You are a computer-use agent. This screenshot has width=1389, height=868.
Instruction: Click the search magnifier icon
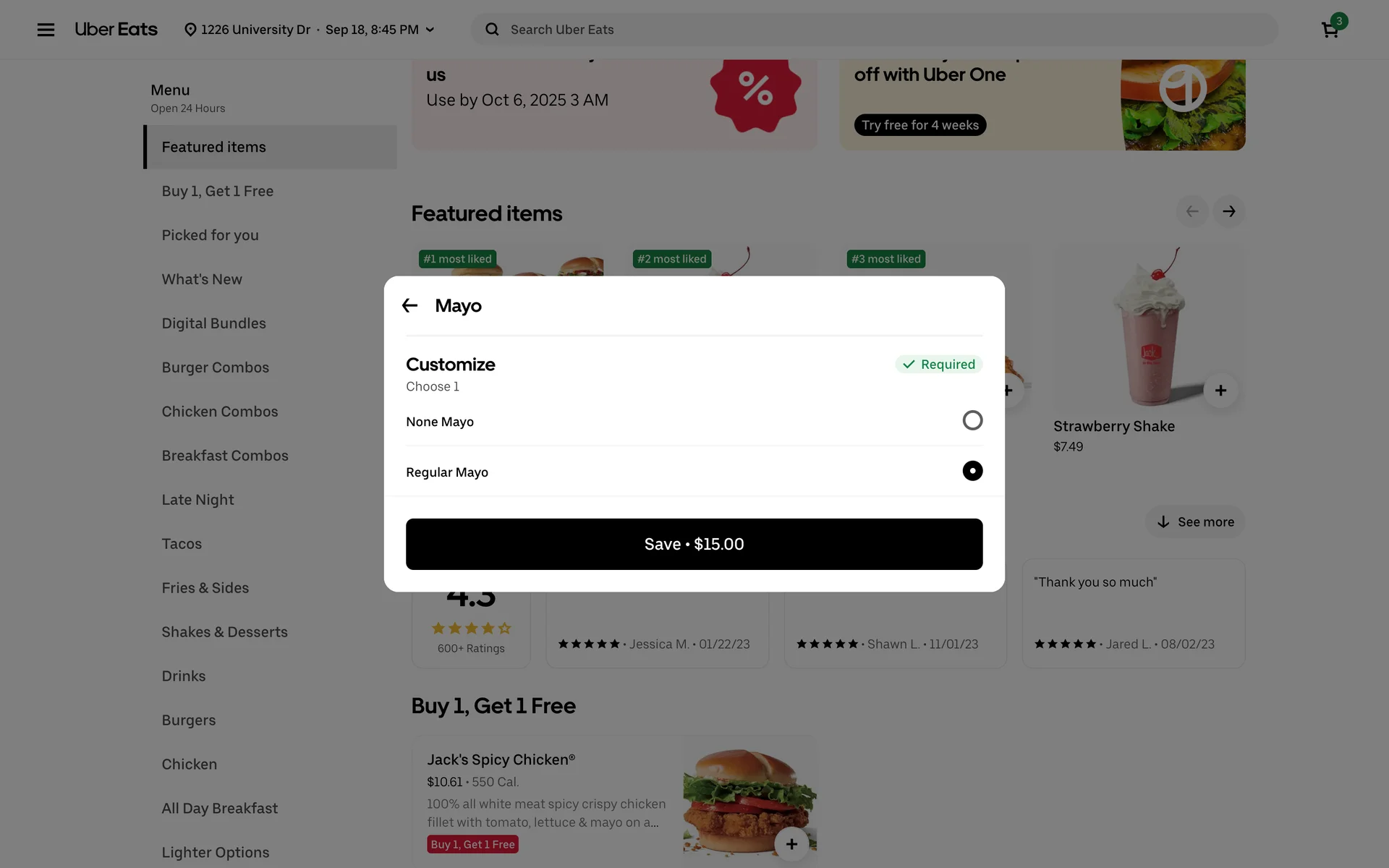(492, 30)
